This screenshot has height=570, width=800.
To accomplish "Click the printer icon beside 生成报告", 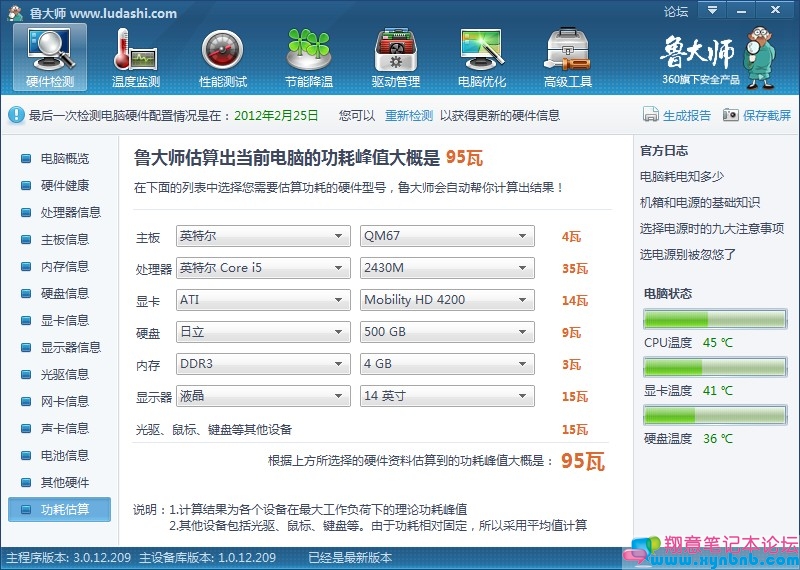I will click(x=651, y=115).
